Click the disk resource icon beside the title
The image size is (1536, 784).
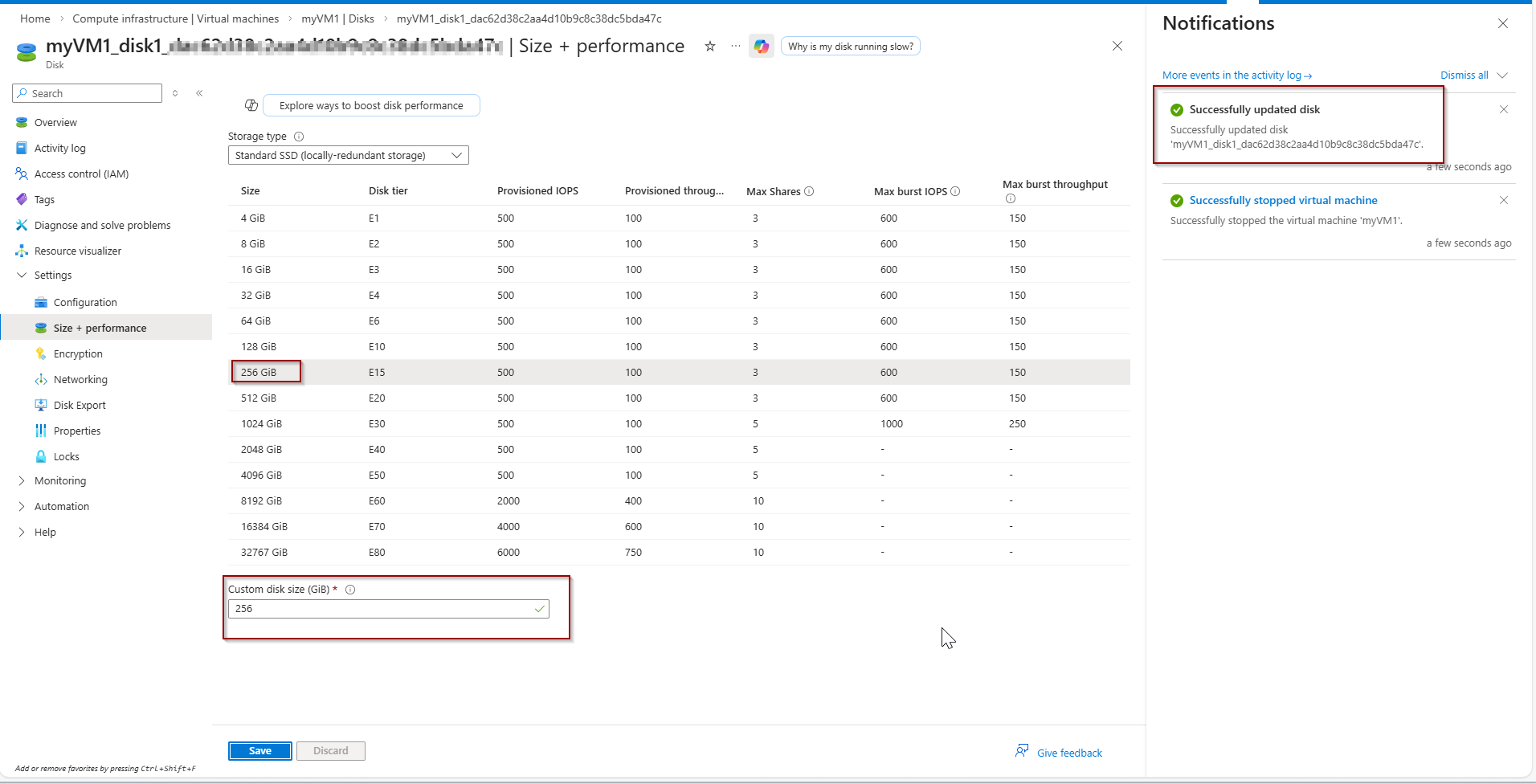pos(27,52)
